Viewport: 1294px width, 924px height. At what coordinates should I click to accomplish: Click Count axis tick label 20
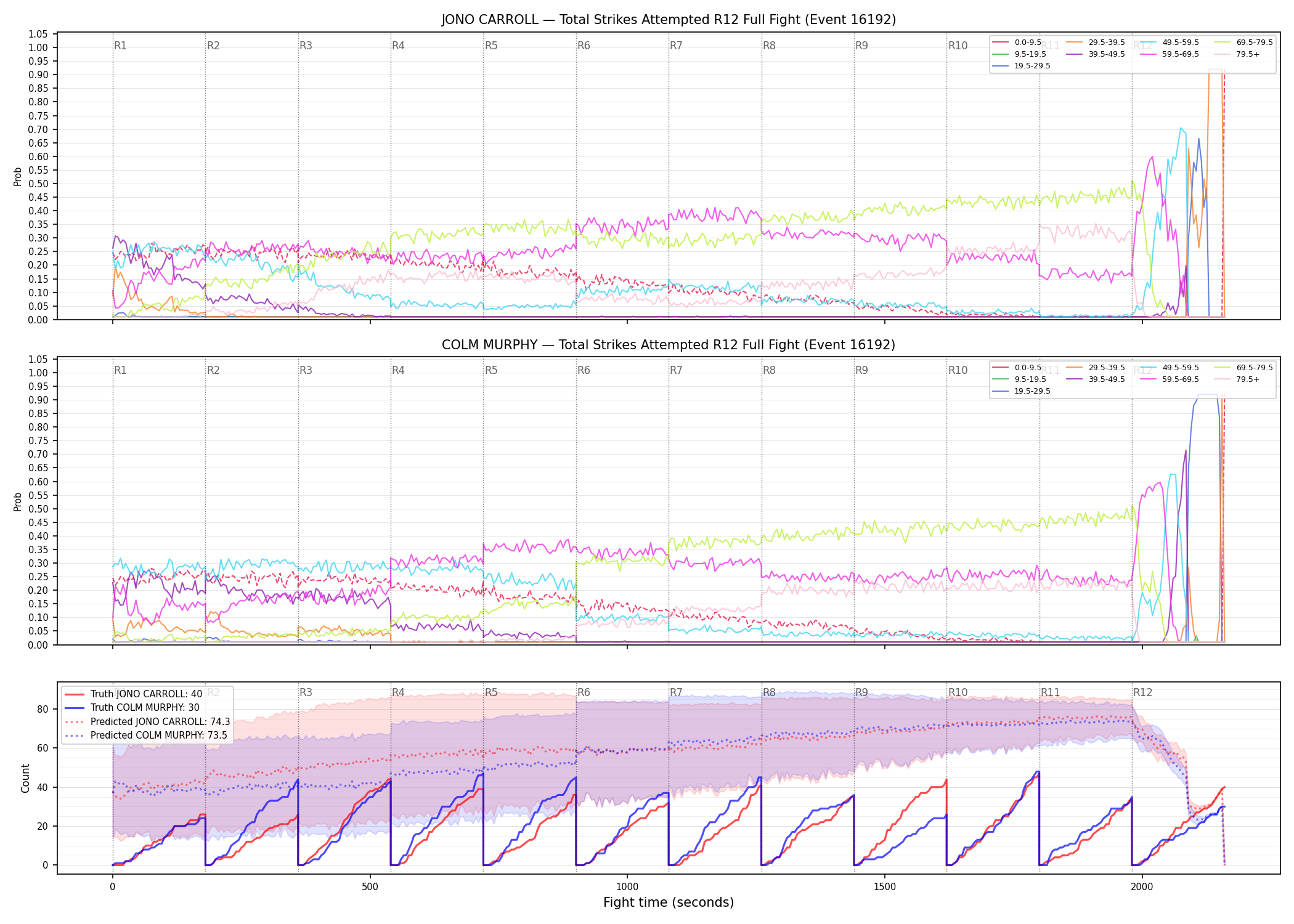click(x=43, y=826)
